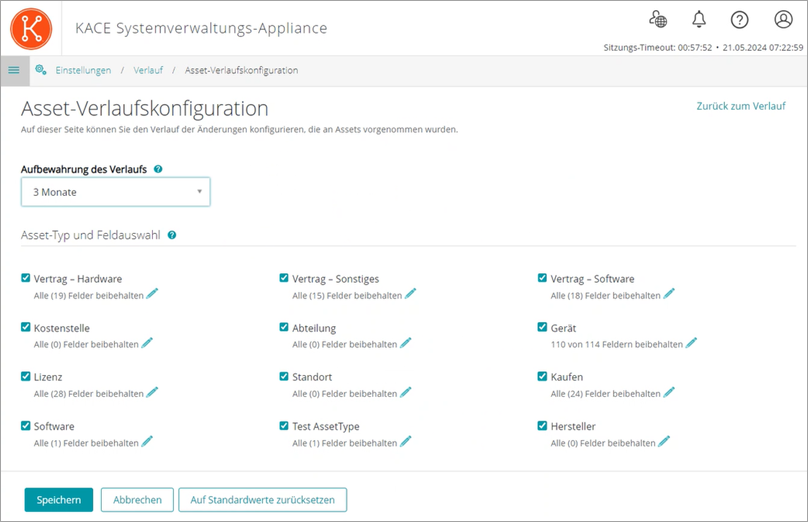Follow the Zurück zum Verlauf link
This screenshot has height=522, width=808.
point(740,106)
